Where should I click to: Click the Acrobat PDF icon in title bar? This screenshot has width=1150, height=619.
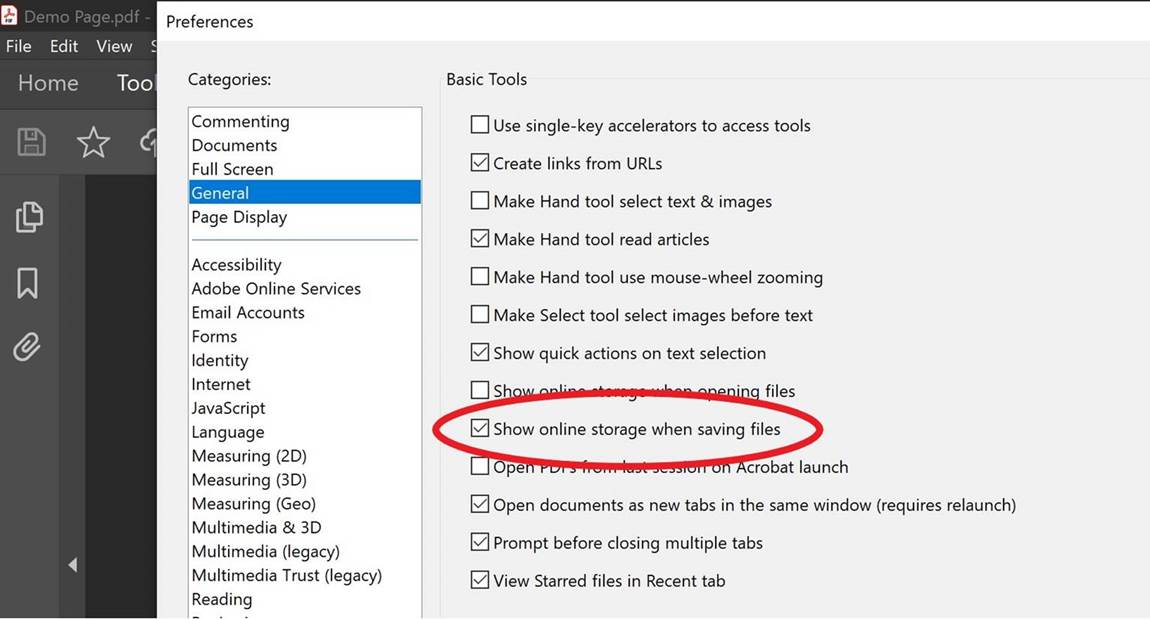point(10,17)
